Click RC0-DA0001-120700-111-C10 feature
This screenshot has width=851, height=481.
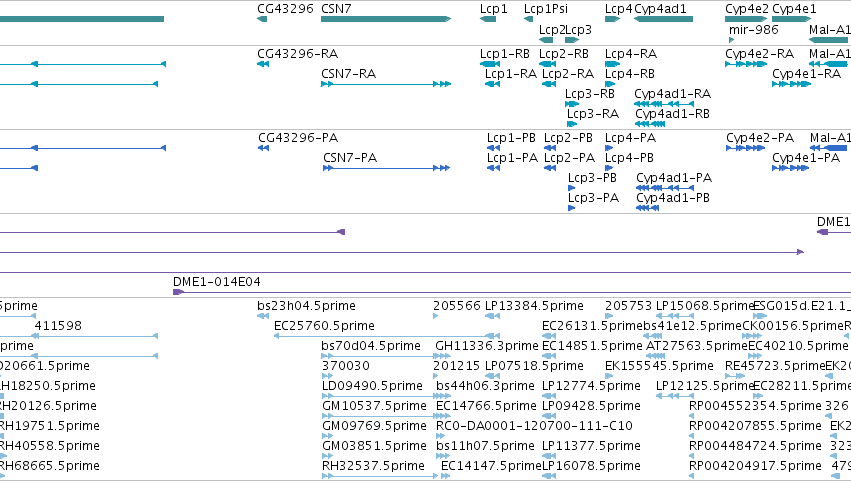pyautogui.click(x=534, y=426)
